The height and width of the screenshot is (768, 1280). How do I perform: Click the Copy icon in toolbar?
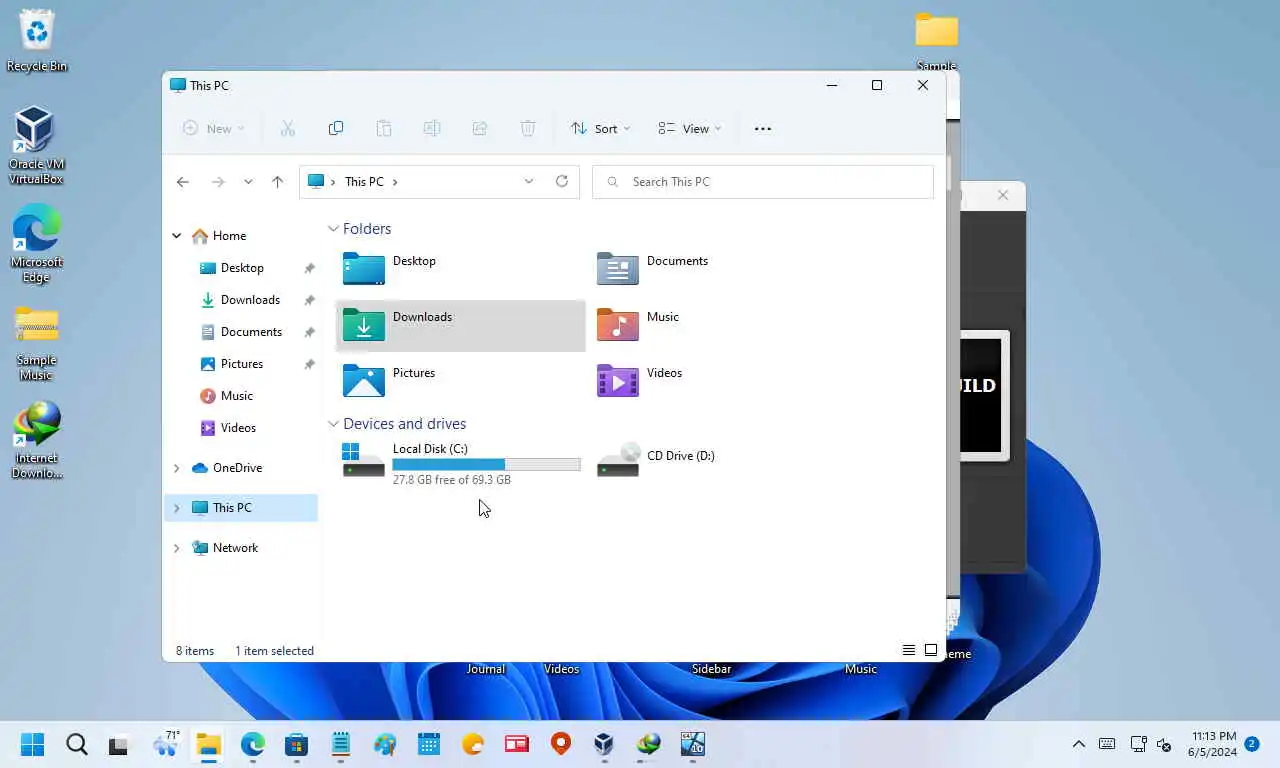[x=336, y=128]
